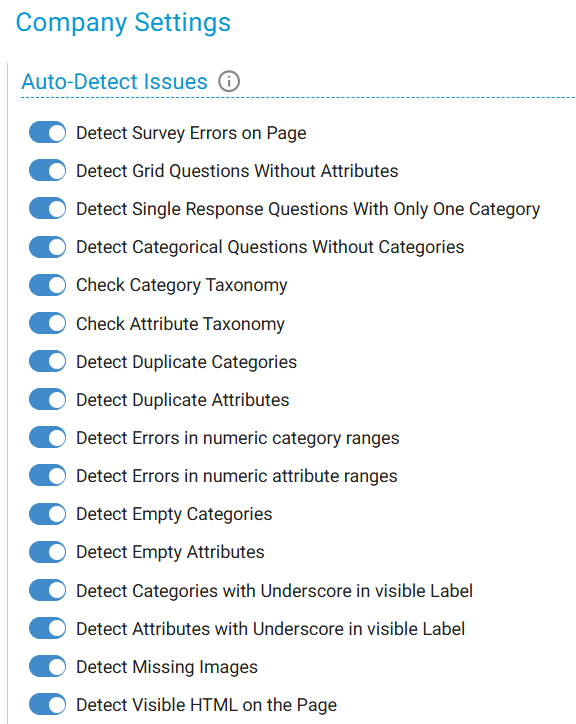Disable Detect Grid Questions Without Attributes
The image size is (576, 724).
pyautogui.click(x=48, y=170)
